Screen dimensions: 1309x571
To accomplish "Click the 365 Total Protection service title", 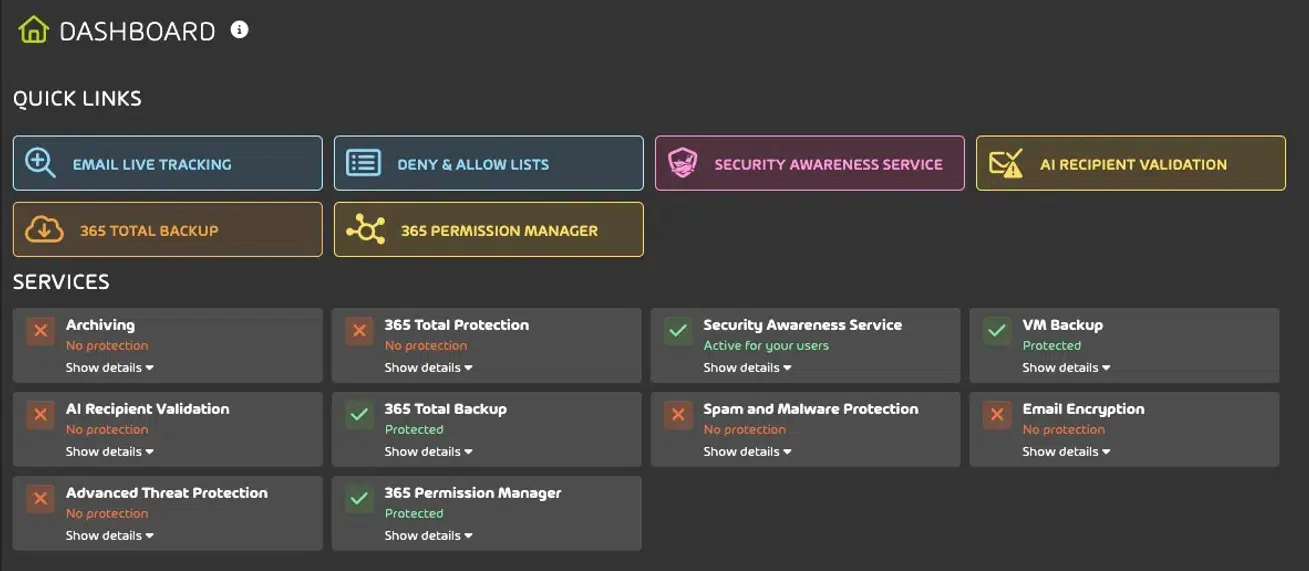I will 457,325.
